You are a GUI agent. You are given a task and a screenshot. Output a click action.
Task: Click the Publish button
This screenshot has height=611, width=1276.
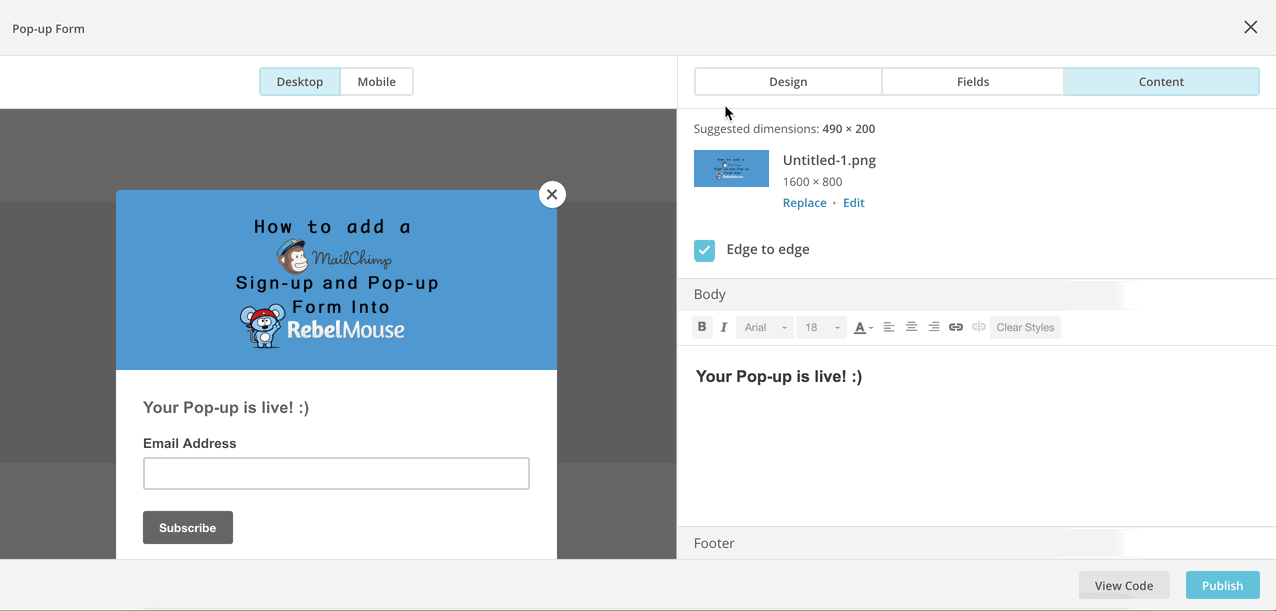pos(1222,585)
